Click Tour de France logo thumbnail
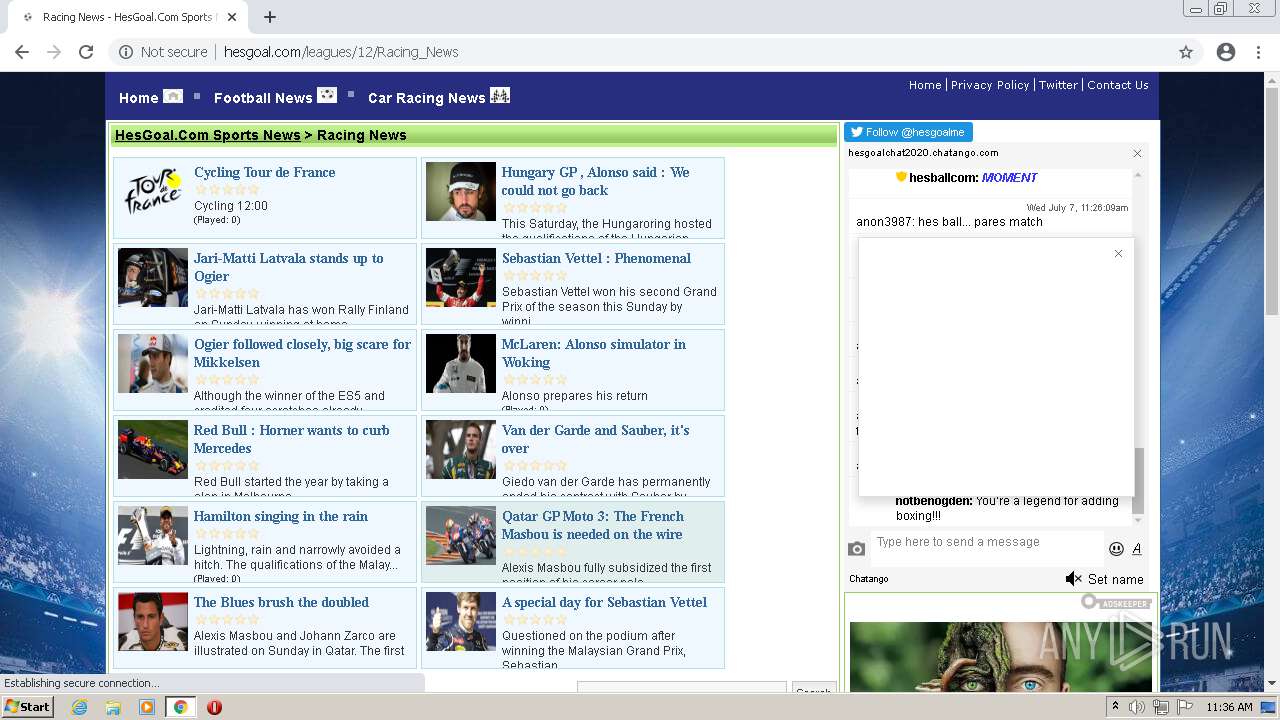Screen dimensions: 1280x720 point(153,192)
